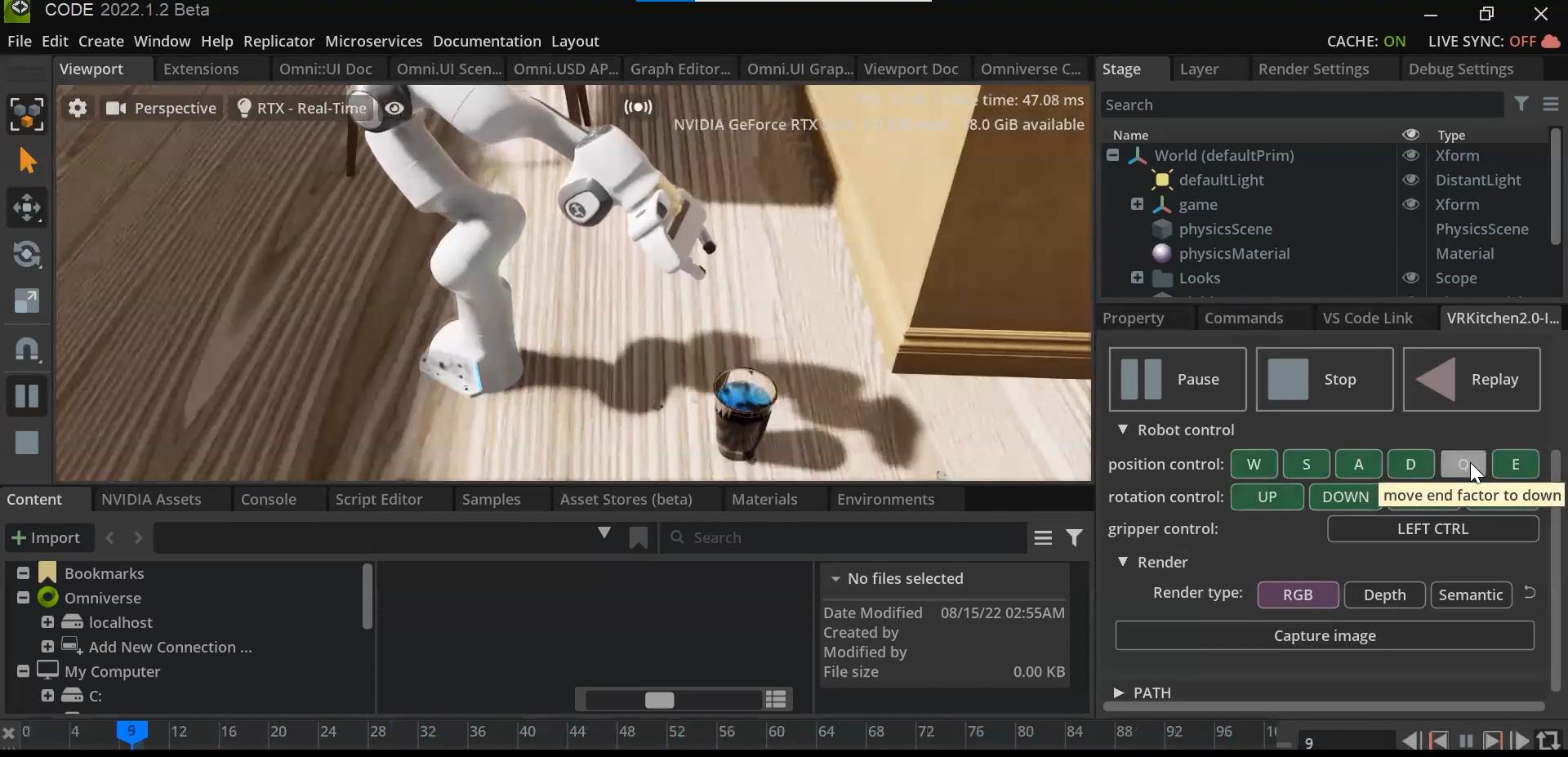Expand the Looks scope node
Screen dimensions: 1568x757
tap(1138, 278)
